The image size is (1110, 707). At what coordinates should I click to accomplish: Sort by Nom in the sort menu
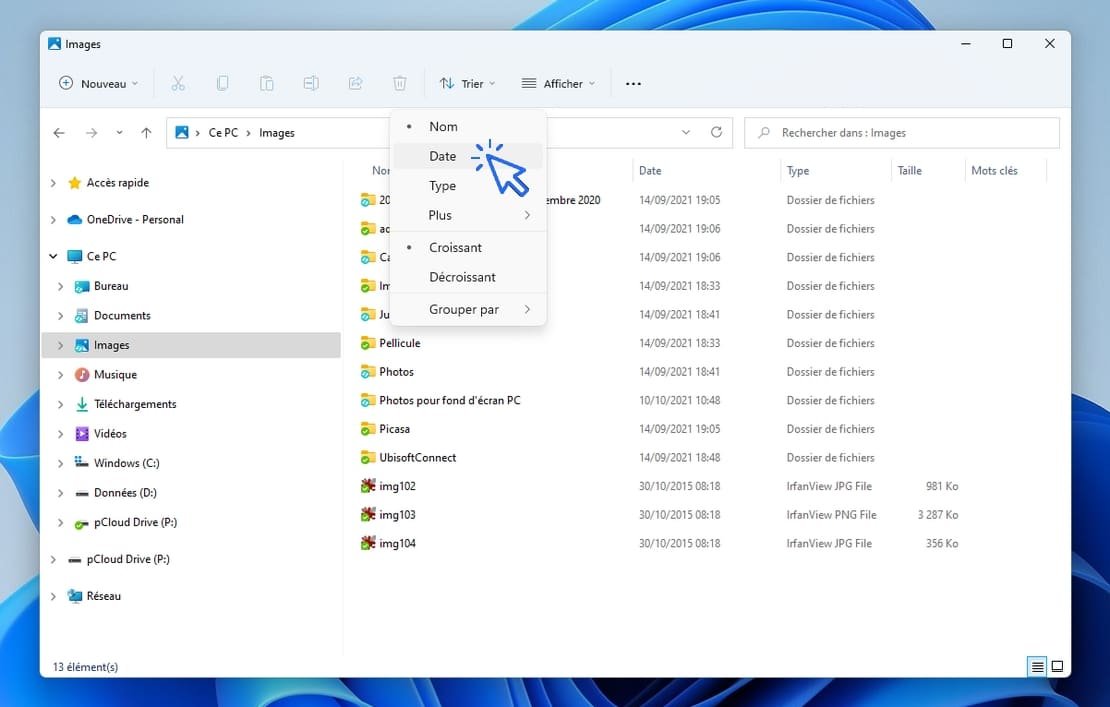[x=468, y=127]
